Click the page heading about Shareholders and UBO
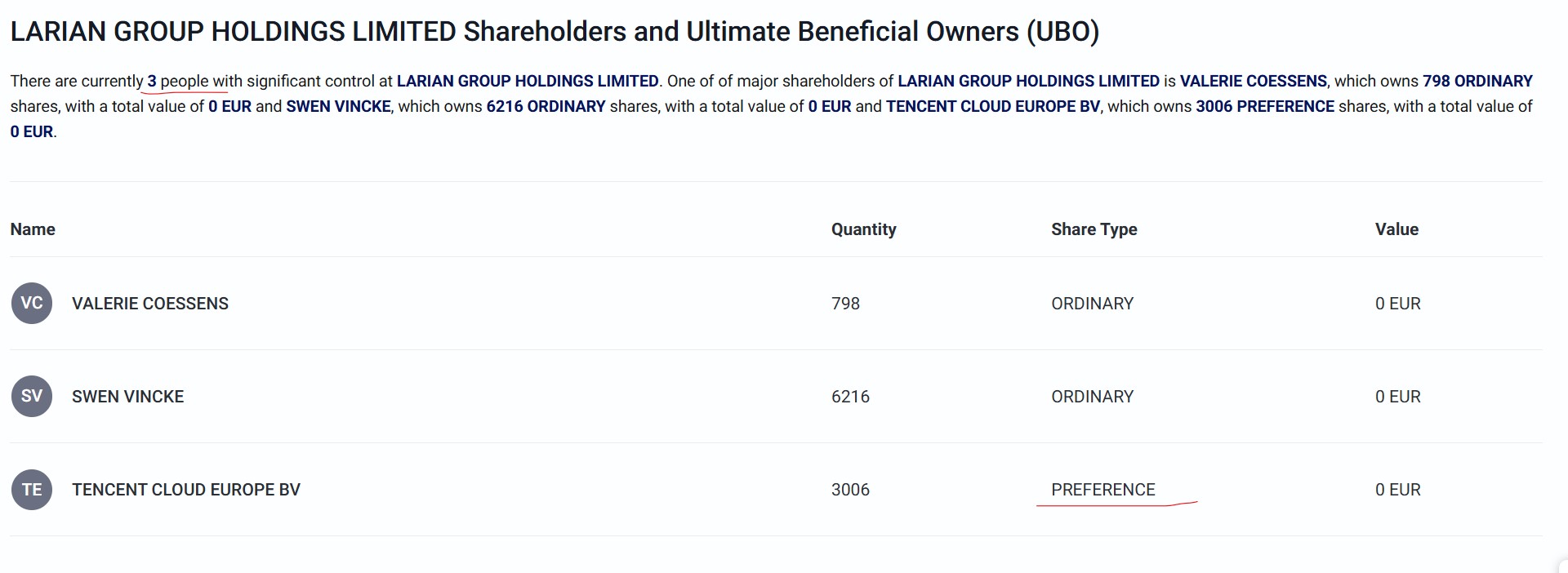Image resolution: width=1568 pixels, height=573 pixels. click(x=555, y=31)
